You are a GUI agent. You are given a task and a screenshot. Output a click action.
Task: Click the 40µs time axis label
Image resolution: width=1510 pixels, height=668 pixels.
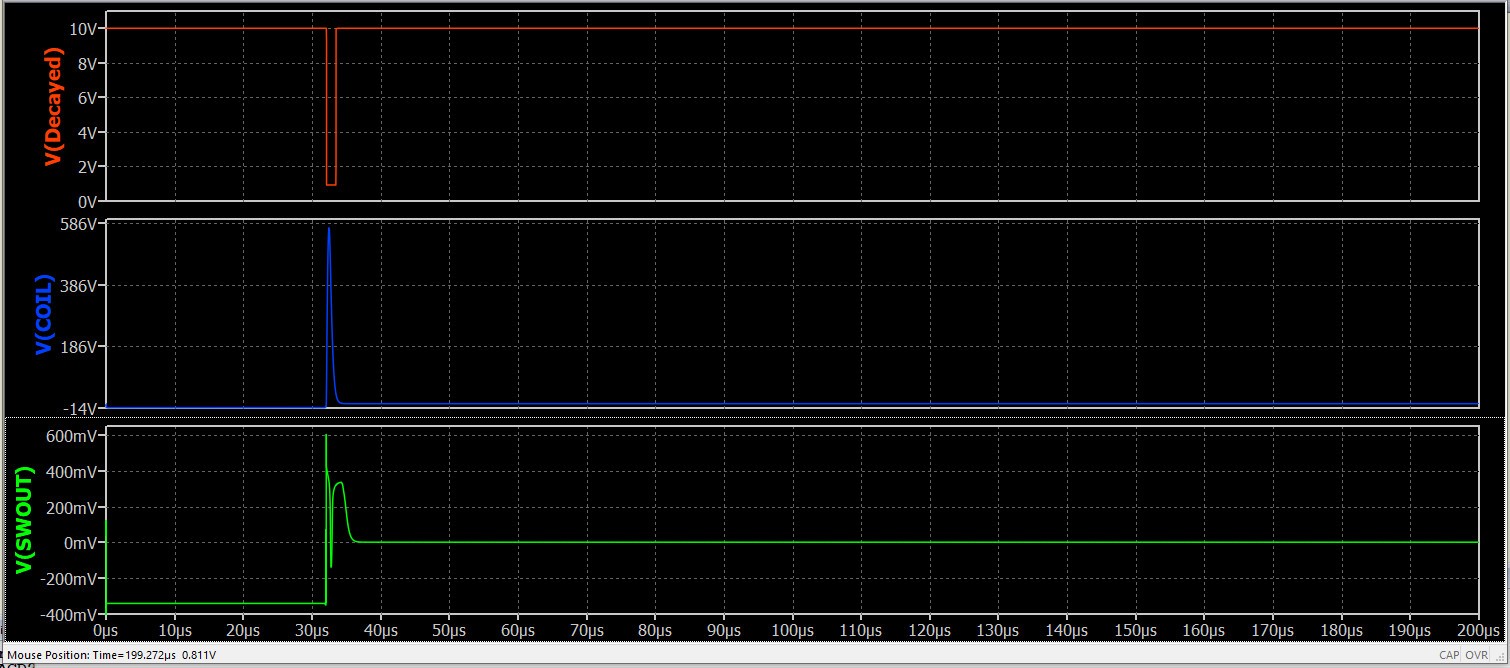point(380,631)
